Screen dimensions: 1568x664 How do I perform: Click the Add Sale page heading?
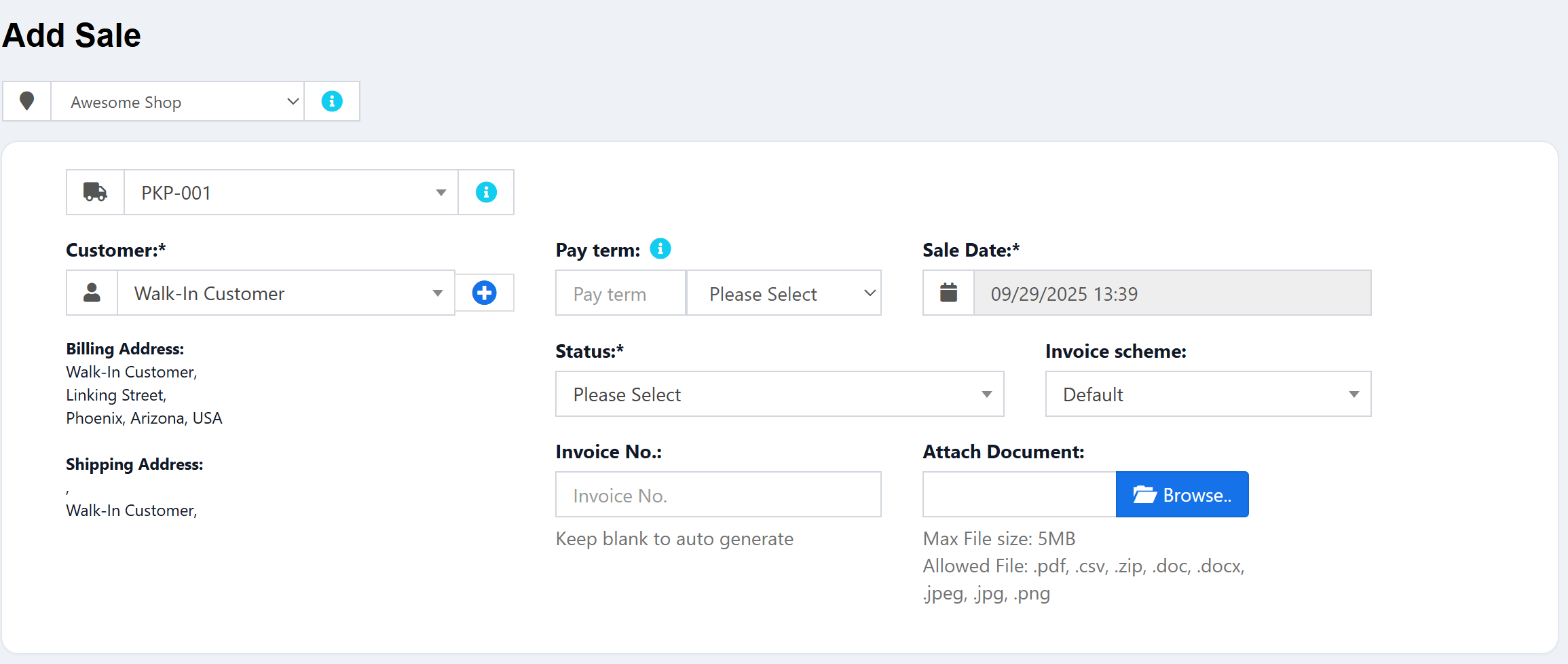[x=72, y=35]
